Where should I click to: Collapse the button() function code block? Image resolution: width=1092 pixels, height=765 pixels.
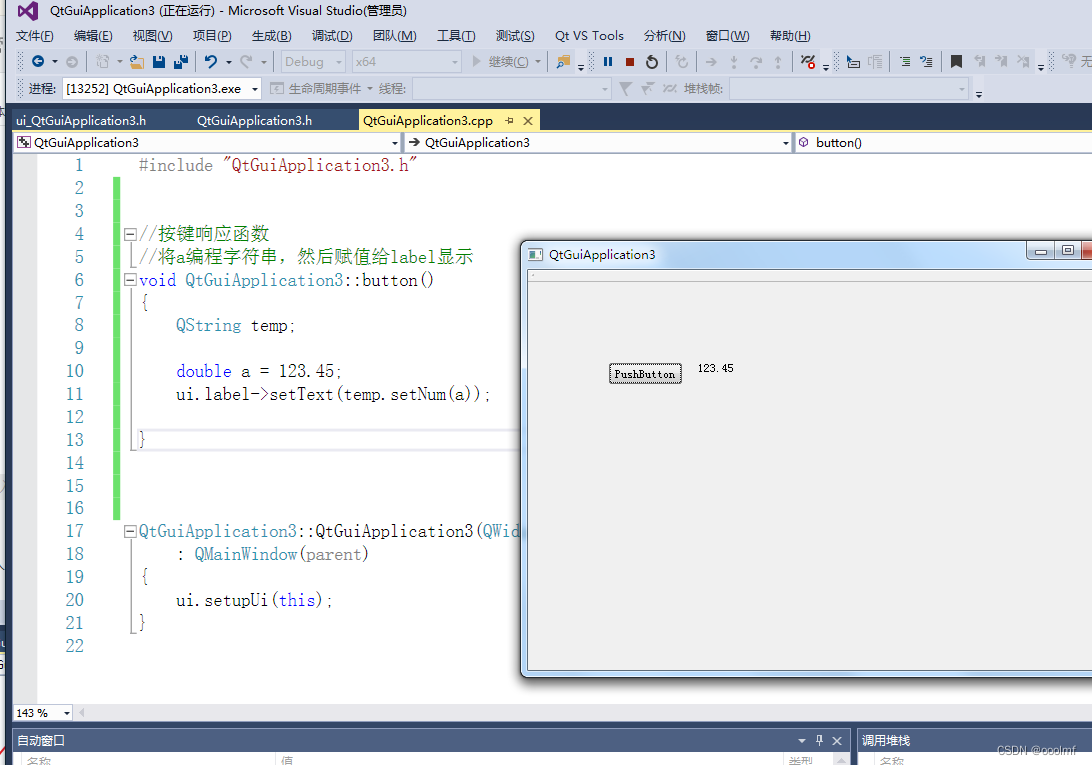tap(130, 280)
